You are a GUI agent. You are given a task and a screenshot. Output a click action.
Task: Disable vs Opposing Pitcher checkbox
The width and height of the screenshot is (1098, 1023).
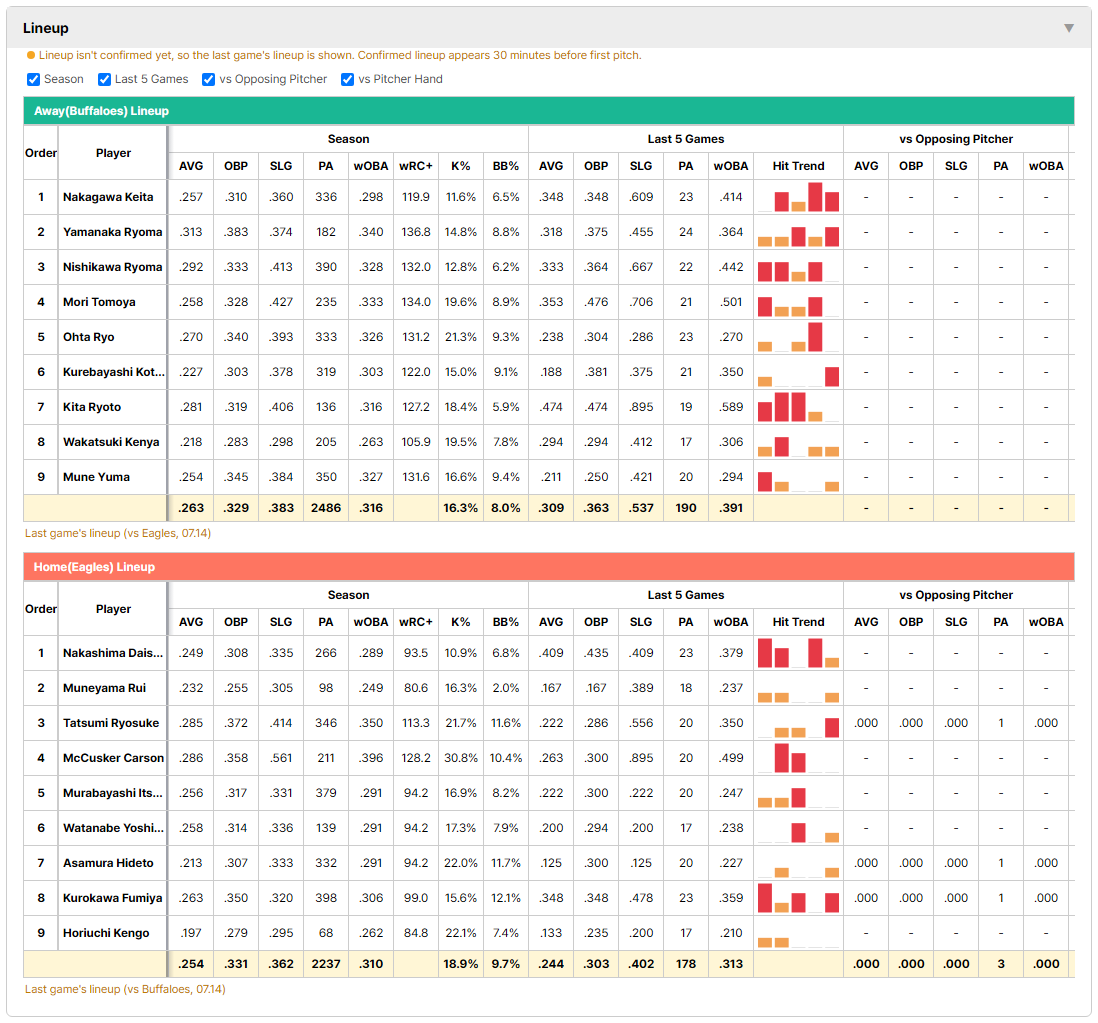[208, 79]
